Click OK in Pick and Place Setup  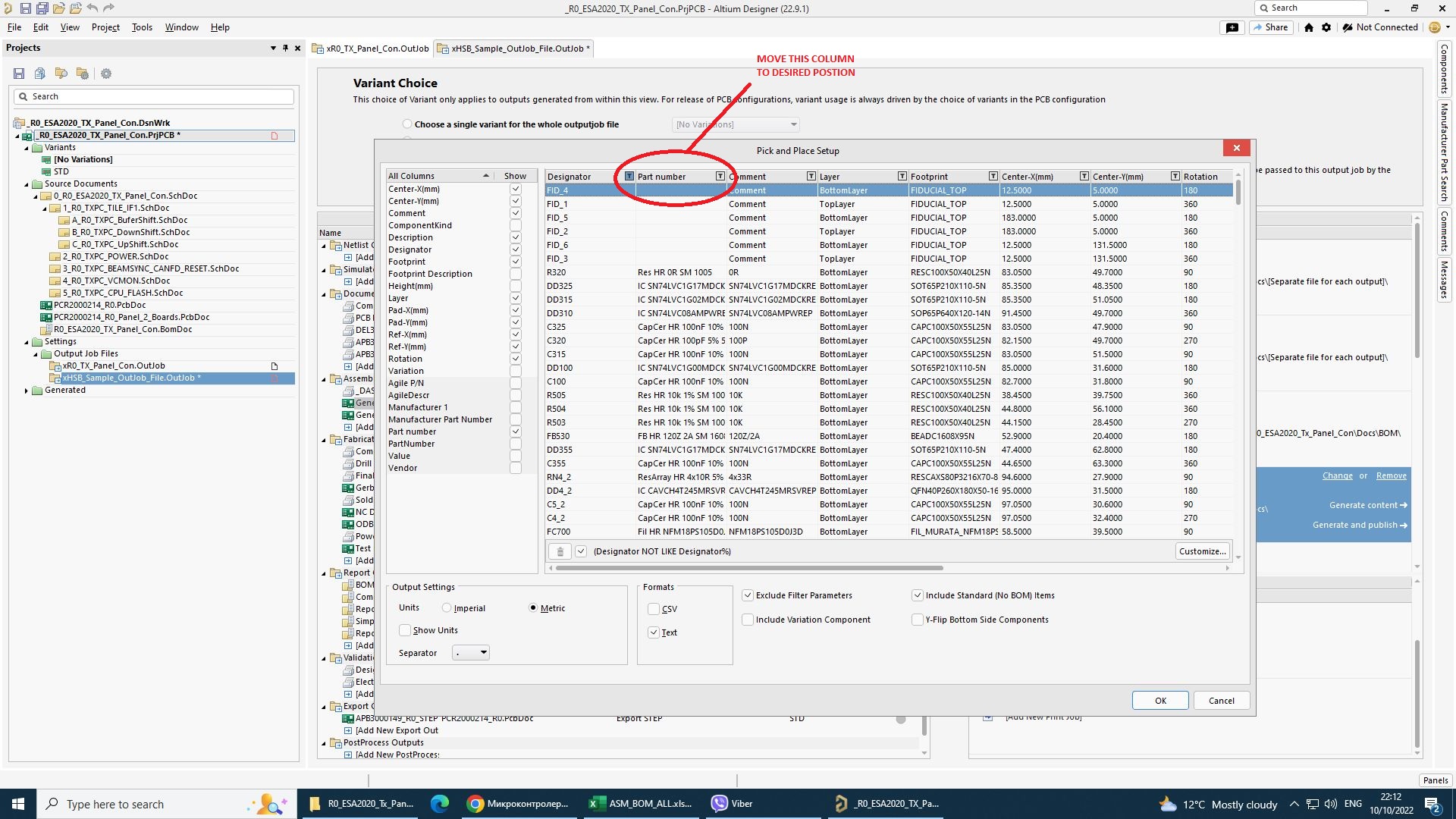click(1160, 701)
